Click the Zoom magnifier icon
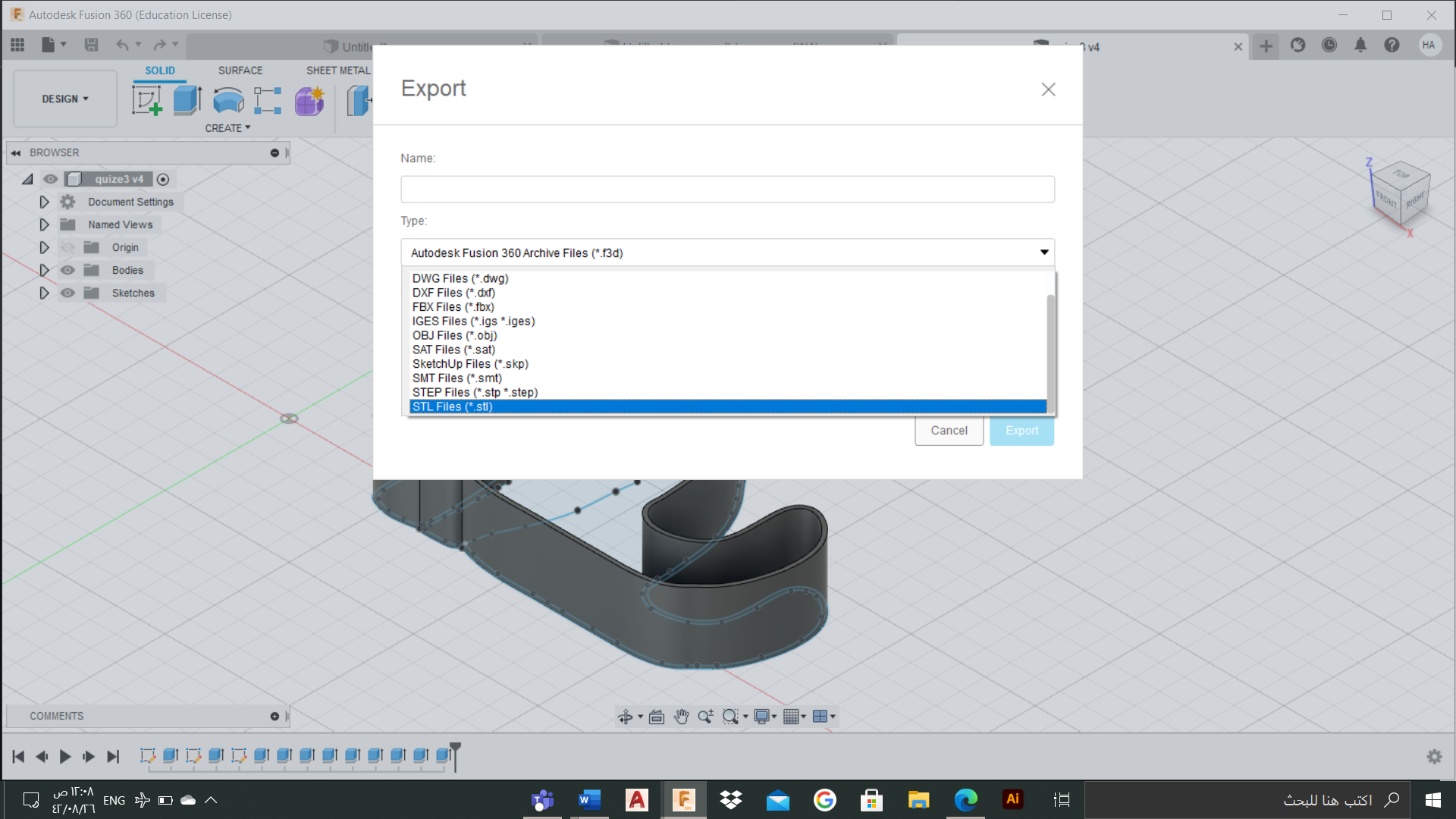1456x819 pixels. pyautogui.click(x=705, y=717)
